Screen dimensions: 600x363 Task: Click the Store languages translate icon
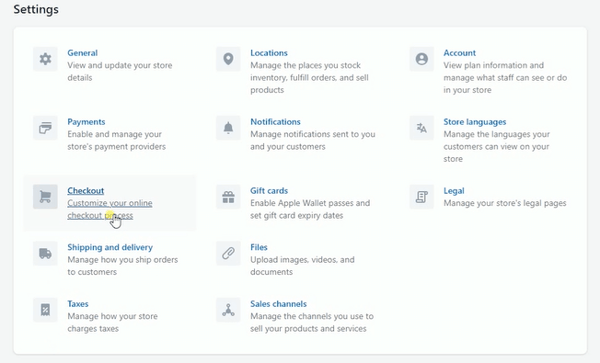click(422, 128)
